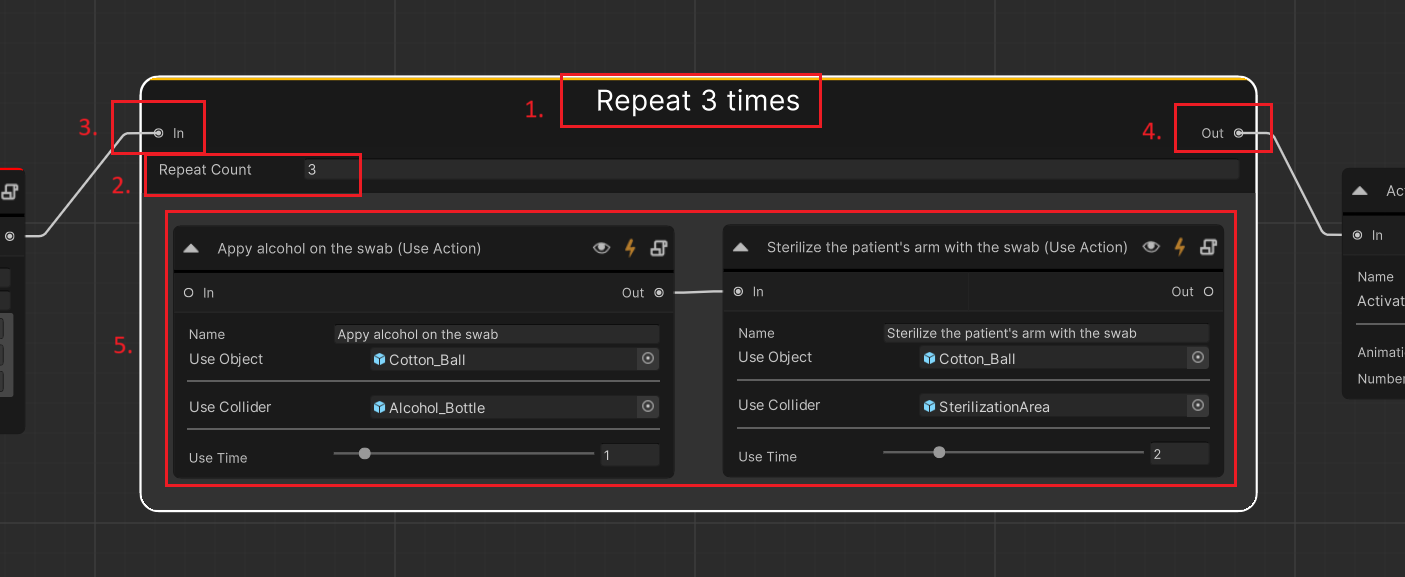Click Appy alcohol on the swab node title
The image size is (1405, 577).
point(349,249)
